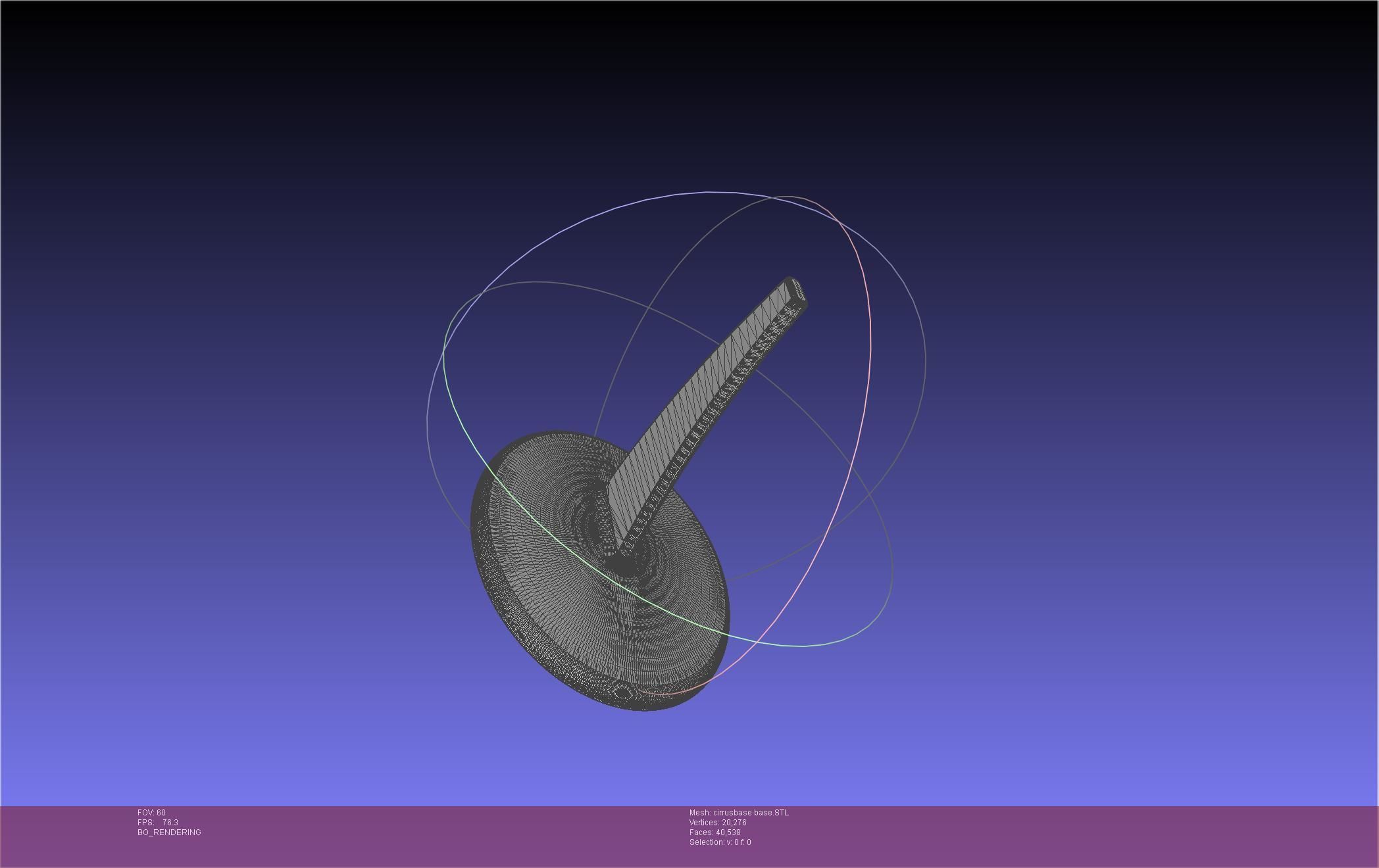Click the 'FPS: 76.3' readout
The width and height of the screenshot is (1379, 868).
pos(158,823)
